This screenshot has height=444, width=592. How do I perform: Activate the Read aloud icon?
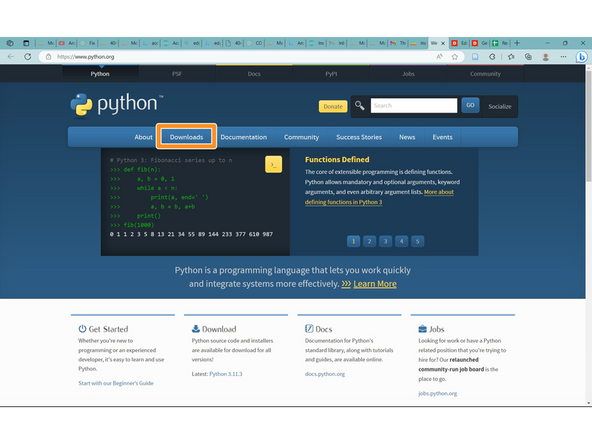click(439, 57)
